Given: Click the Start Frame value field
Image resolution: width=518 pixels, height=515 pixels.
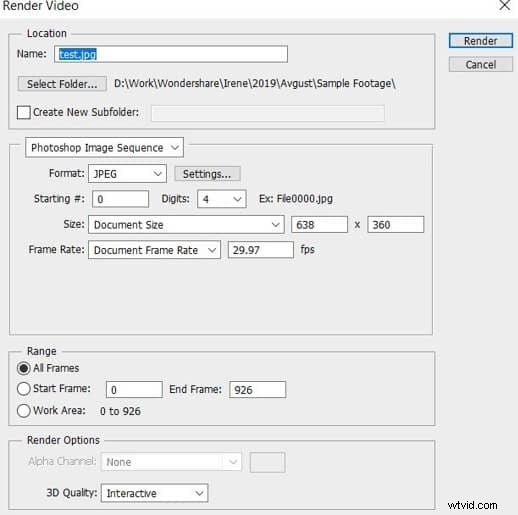Looking at the screenshot, I should click(134, 390).
